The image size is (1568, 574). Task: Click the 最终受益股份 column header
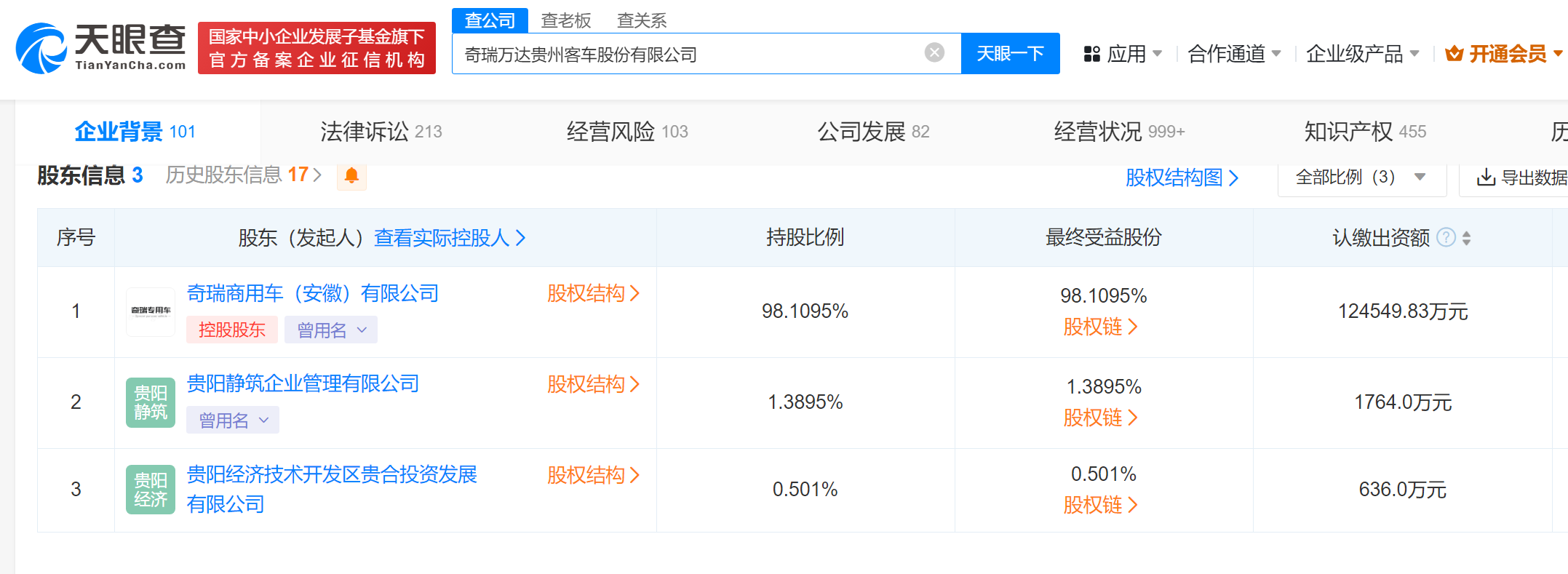pos(1103,237)
